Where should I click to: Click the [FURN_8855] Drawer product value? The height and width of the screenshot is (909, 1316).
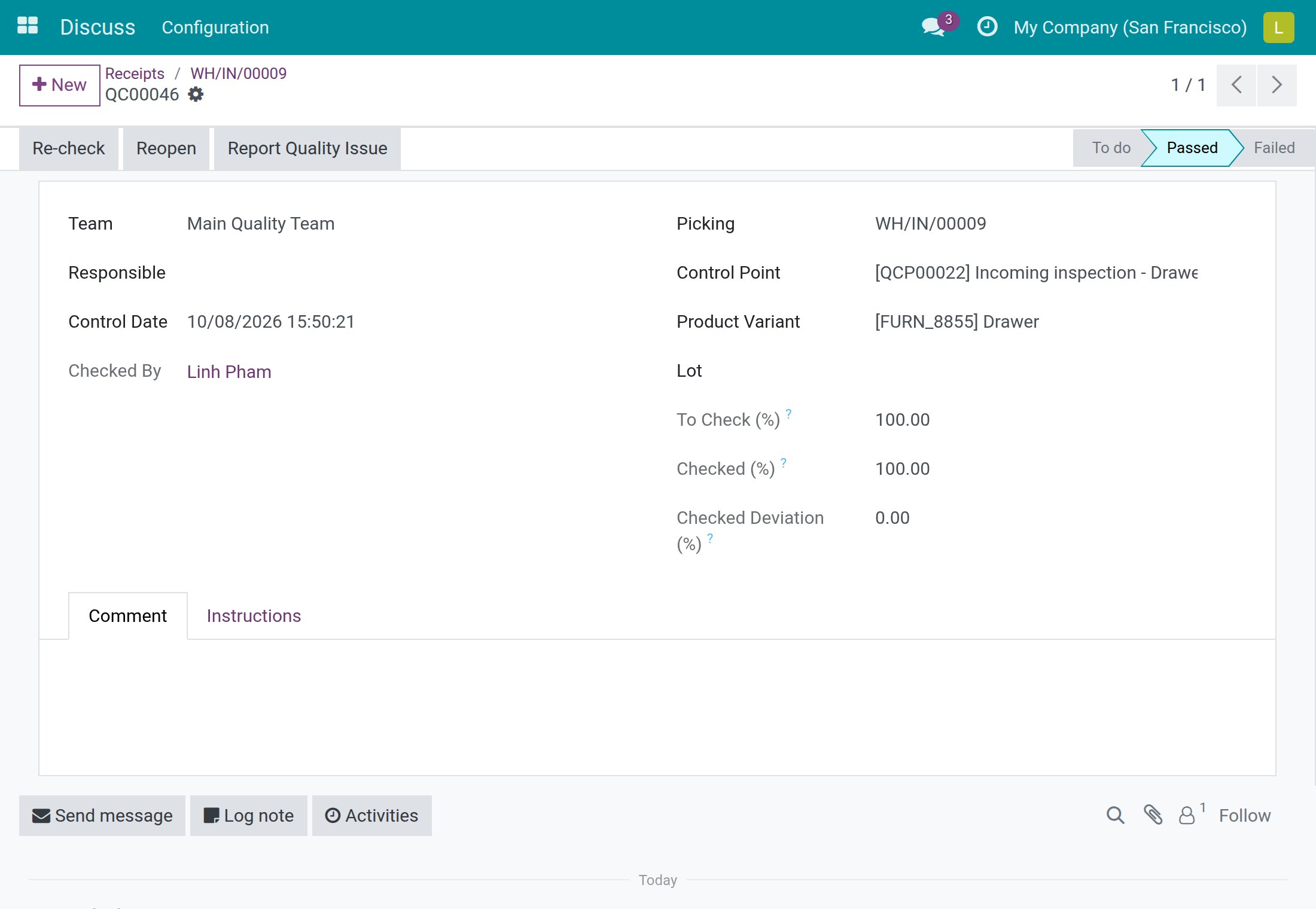[956, 321]
